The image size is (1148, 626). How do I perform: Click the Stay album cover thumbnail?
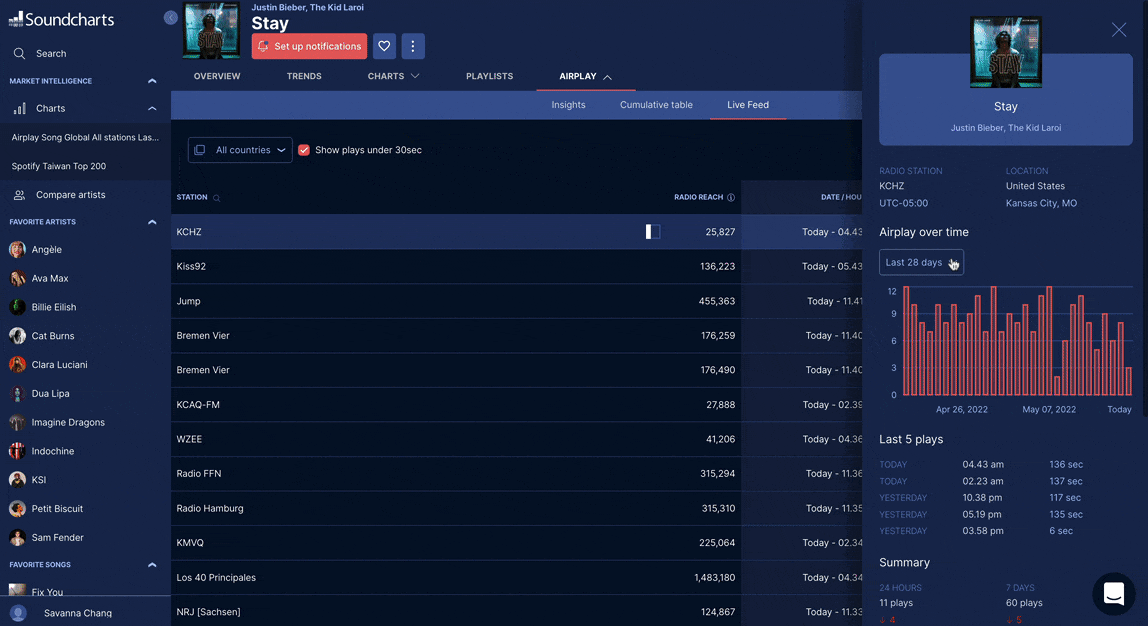click(211, 30)
